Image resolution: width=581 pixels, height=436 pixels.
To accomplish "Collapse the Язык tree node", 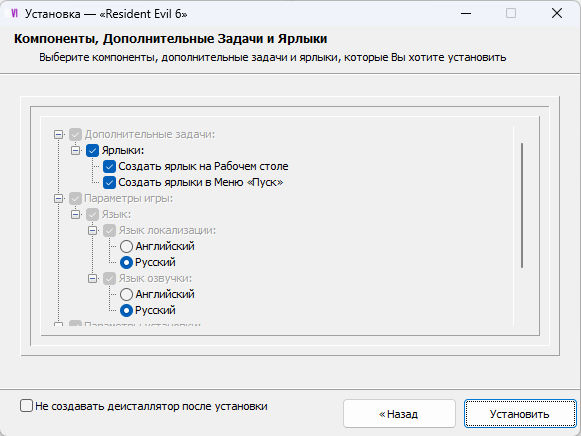I will tap(75, 214).
